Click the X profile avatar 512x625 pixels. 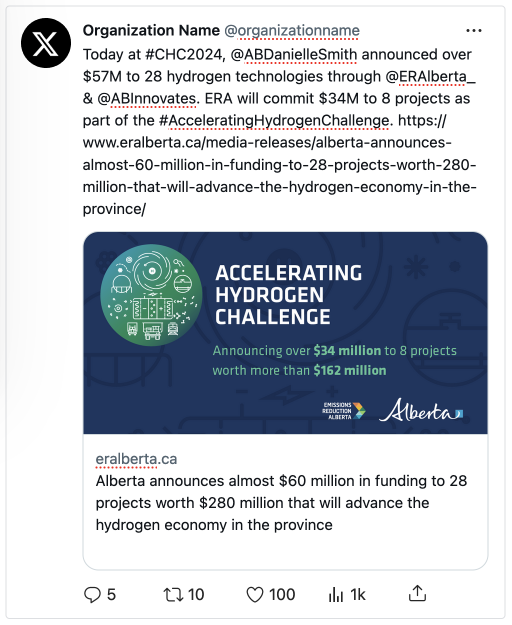46,43
